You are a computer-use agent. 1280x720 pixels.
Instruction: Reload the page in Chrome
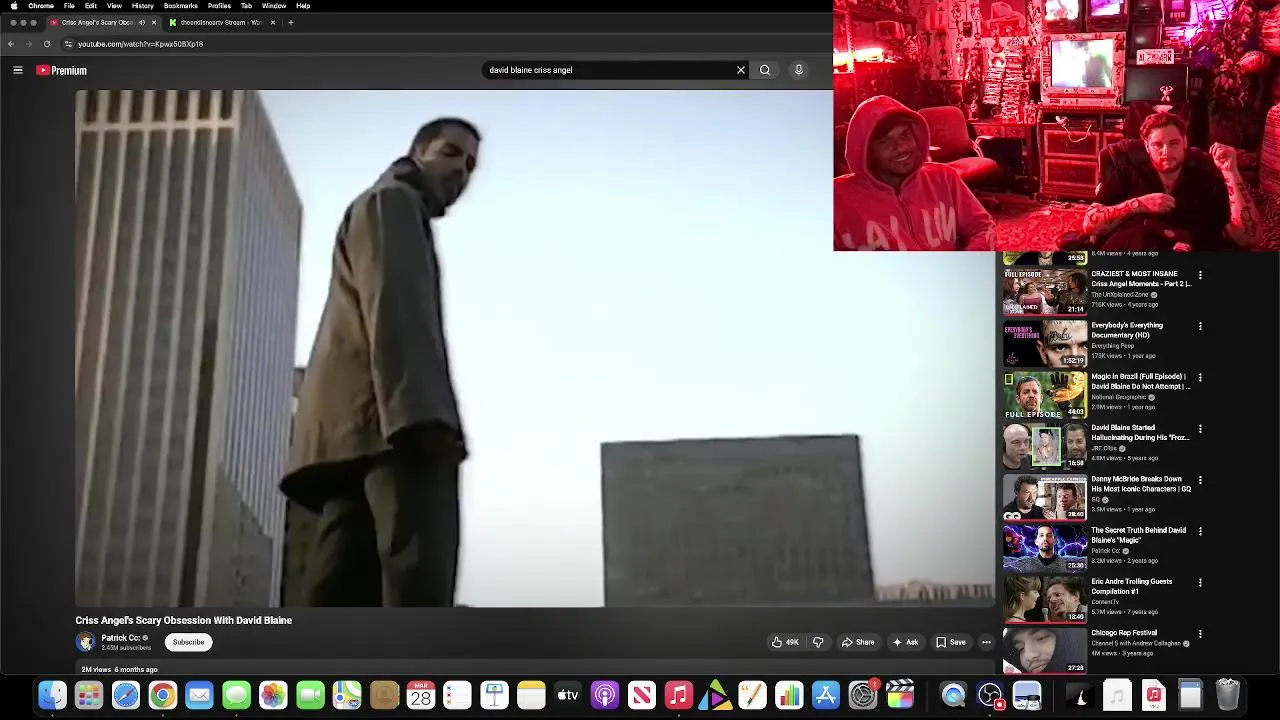(x=46, y=44)
